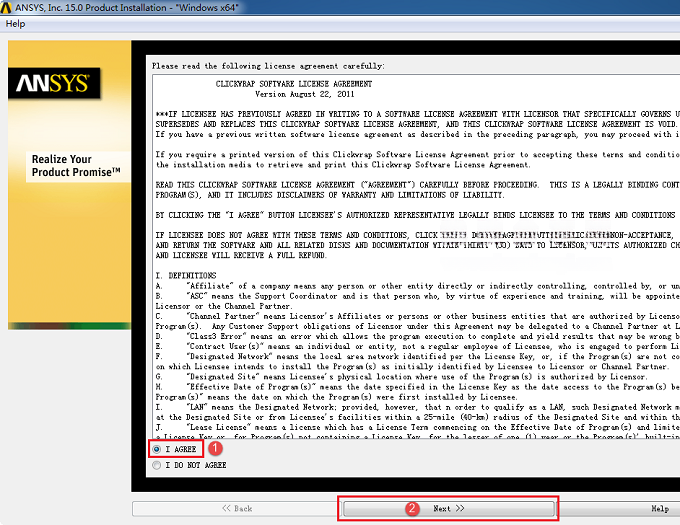Click the definition line starting with "Class3 Error"

click(418, 336)
